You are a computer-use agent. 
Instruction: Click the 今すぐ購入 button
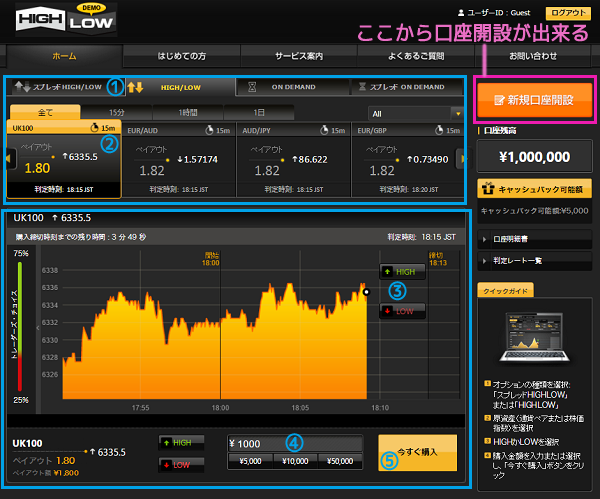(x=417, y=452)
